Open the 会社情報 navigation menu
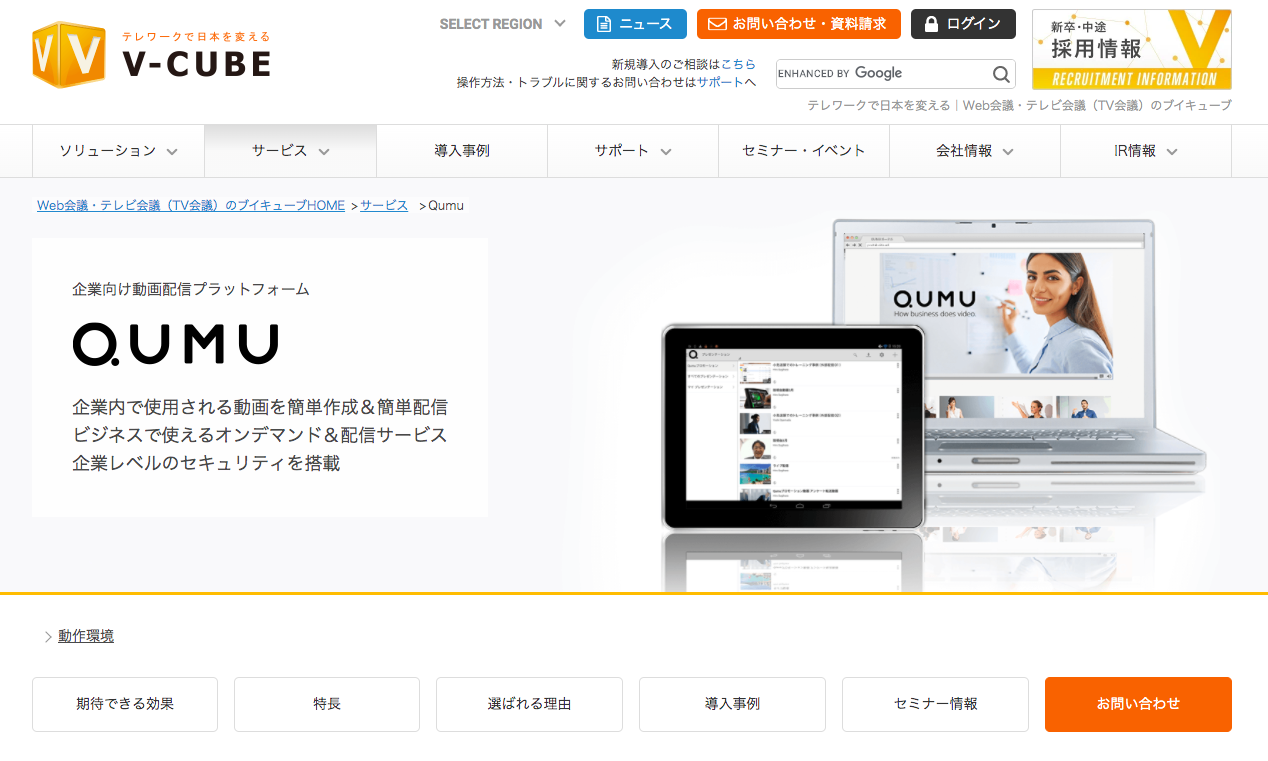Image resolution: width=1268 pixels, height=761 pixels. 975,151
